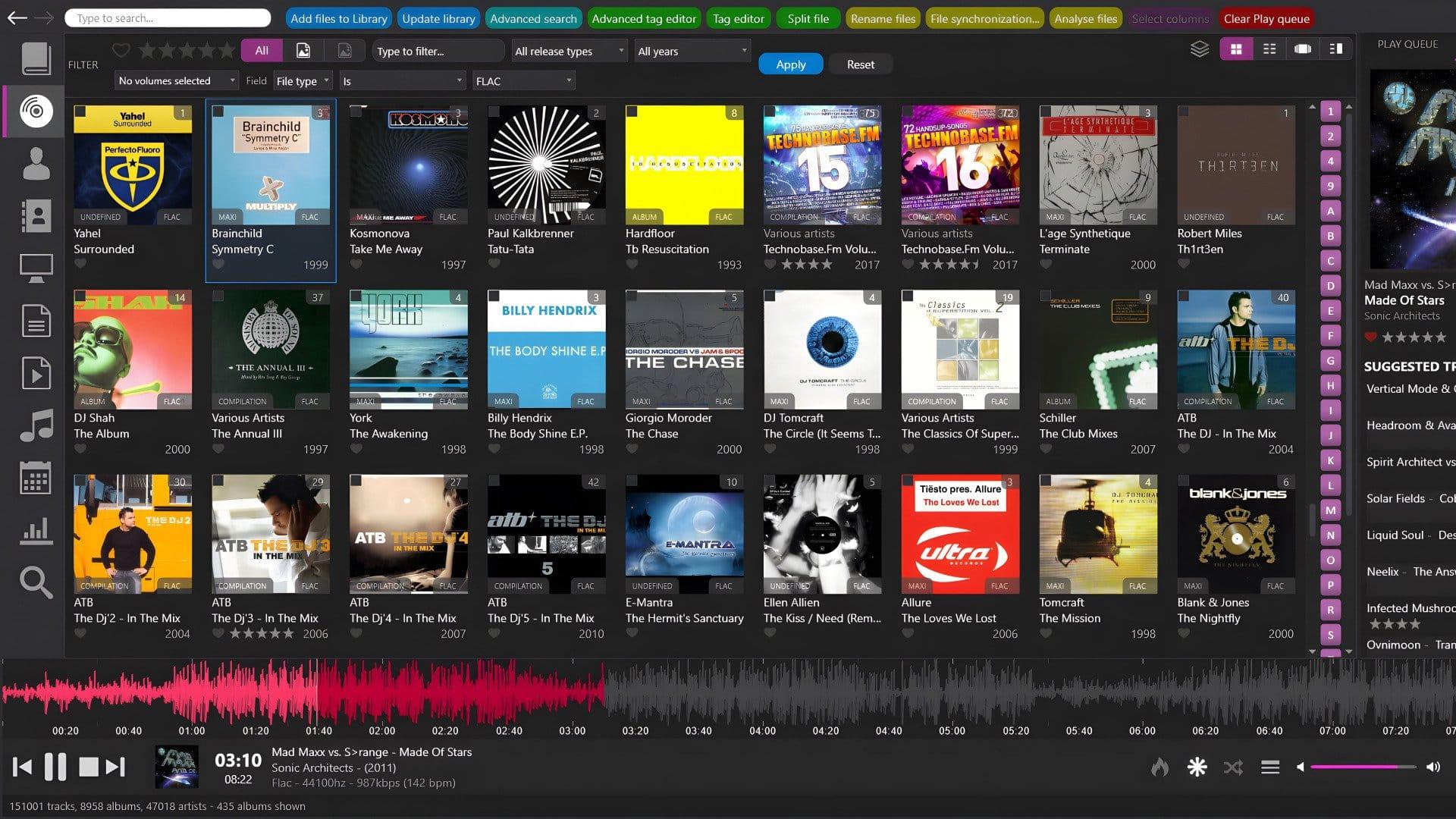Toggle the with-cover-art filter button
The height and width of the screenshot is (819, 1456).
point(303,51)
